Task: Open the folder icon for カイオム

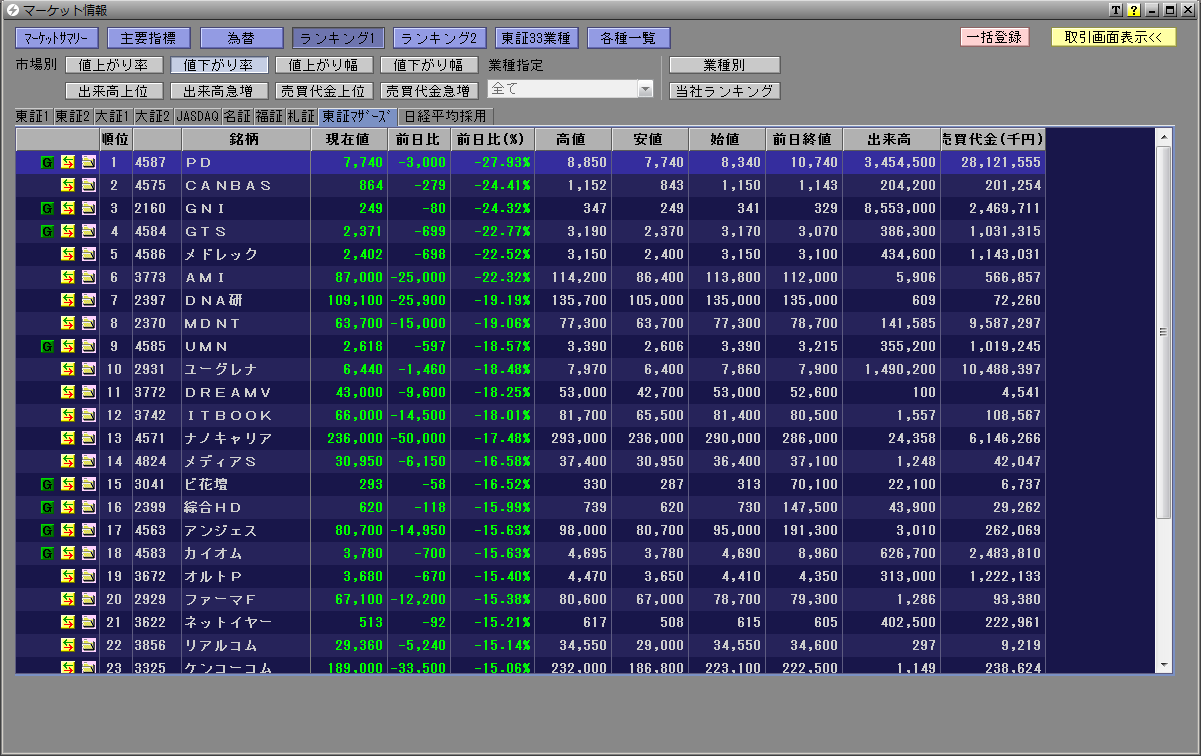Action: click(x=89, y=553)
